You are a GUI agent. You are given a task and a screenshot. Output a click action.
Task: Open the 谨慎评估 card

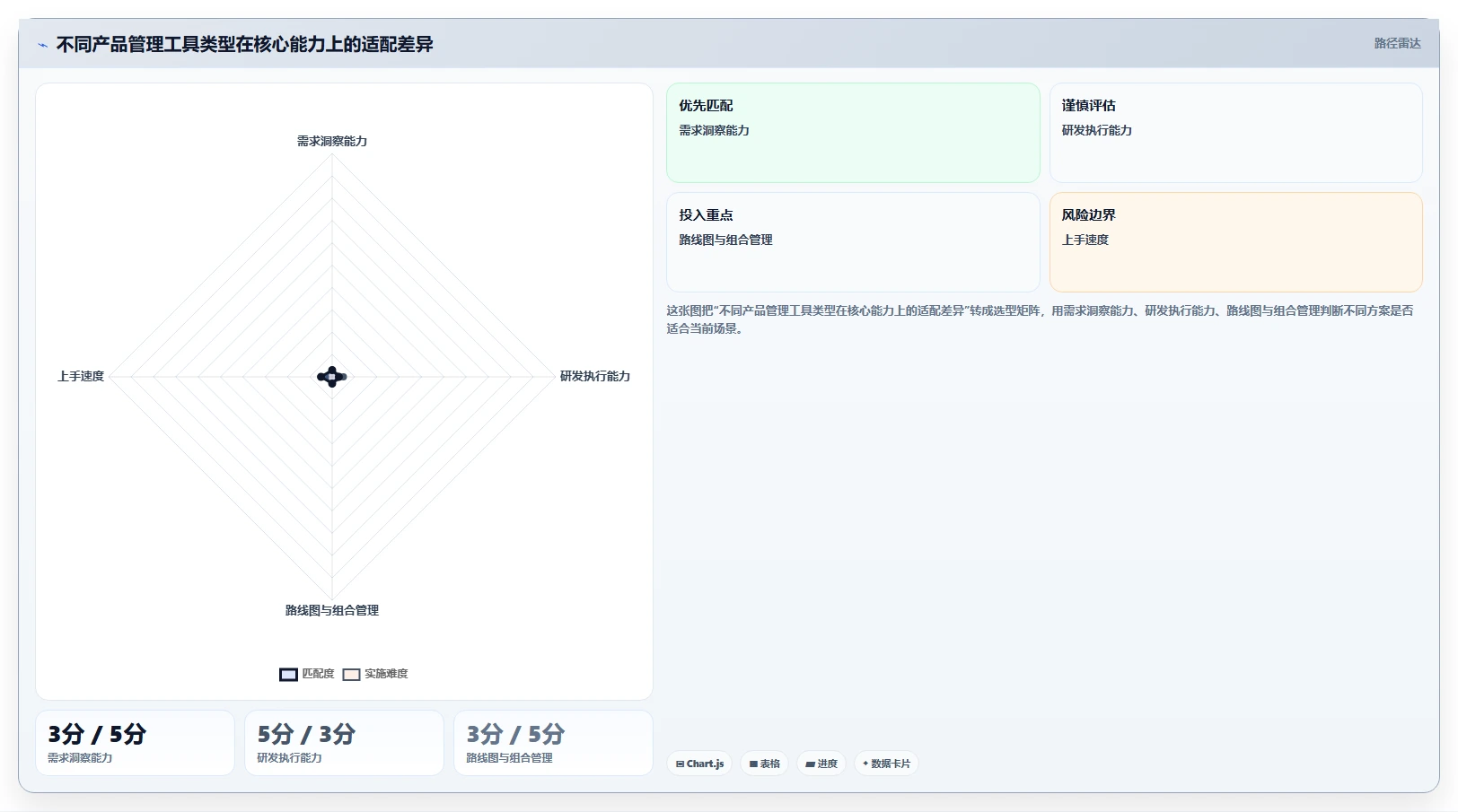(x=1235, y=133)
